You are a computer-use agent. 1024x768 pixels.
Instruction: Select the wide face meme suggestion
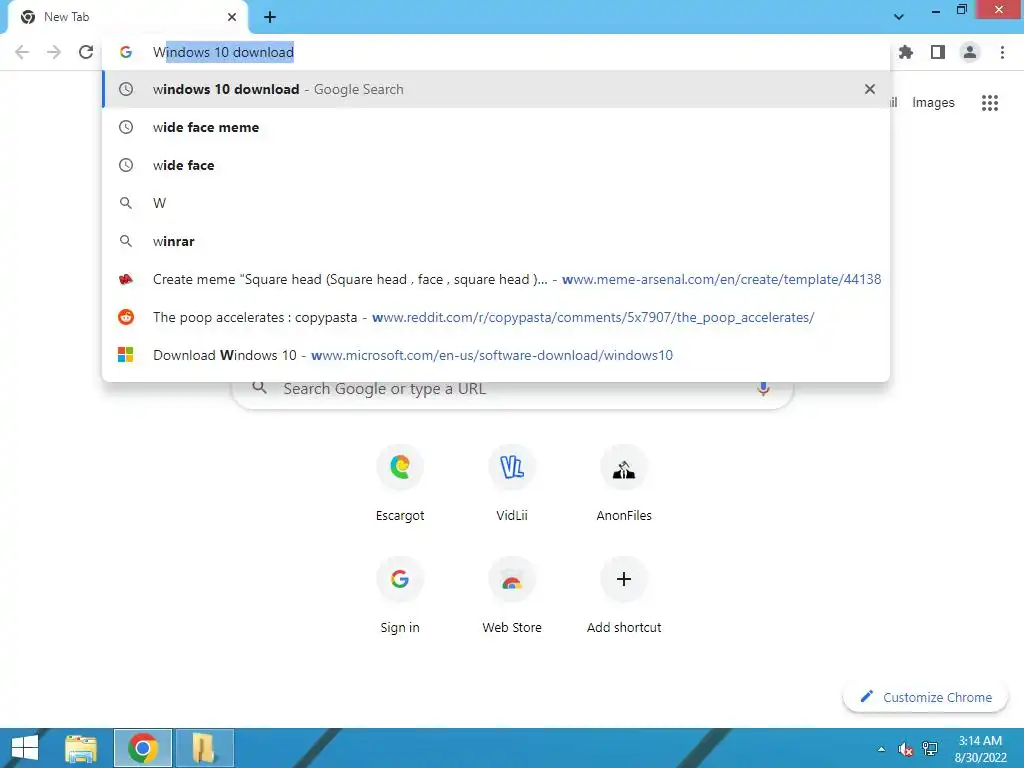tap(496, 127)
